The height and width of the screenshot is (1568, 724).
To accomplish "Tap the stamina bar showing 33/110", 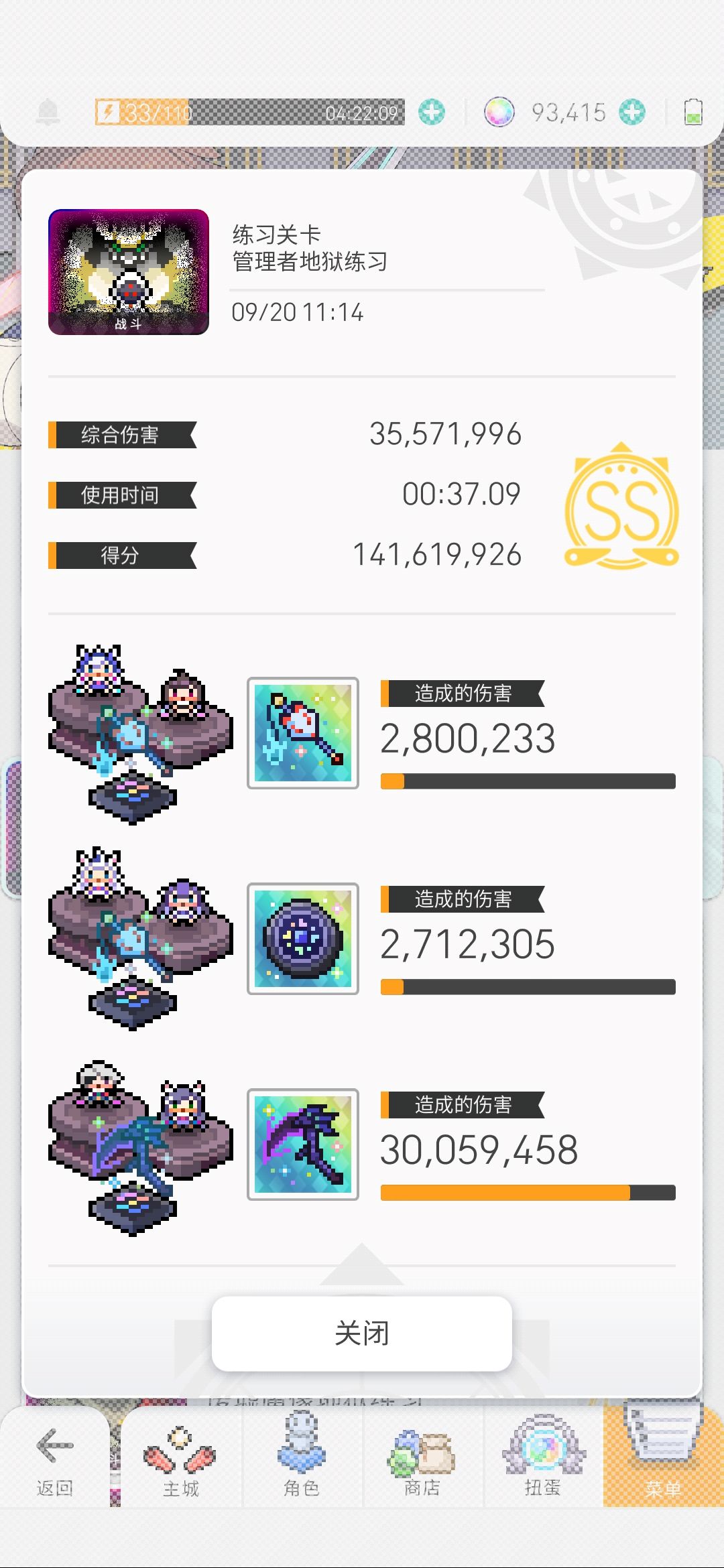I will tap(250, 112).
